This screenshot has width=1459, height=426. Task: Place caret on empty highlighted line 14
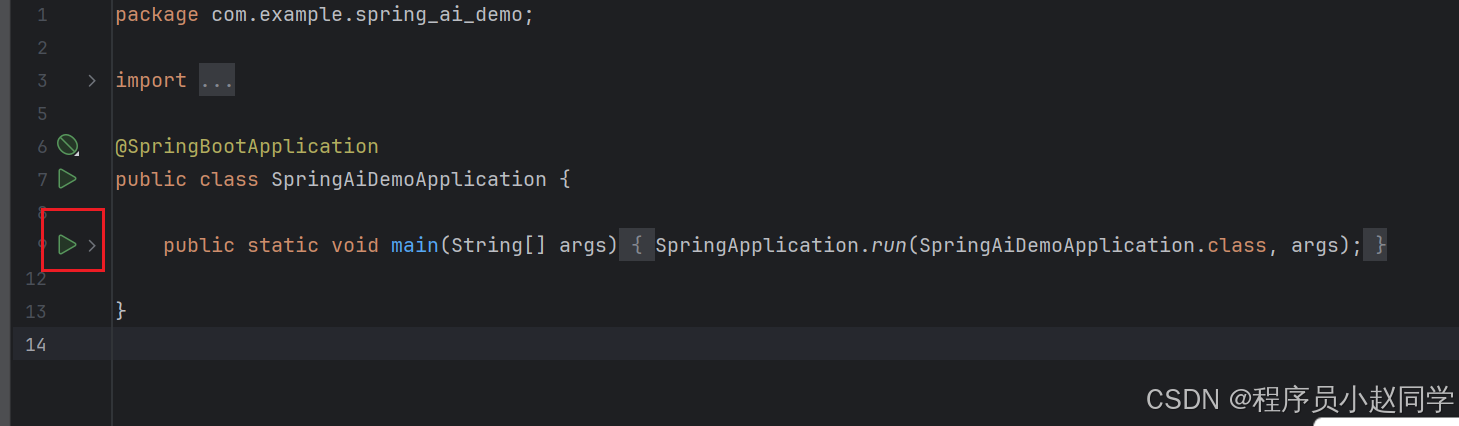coord(785,344)
